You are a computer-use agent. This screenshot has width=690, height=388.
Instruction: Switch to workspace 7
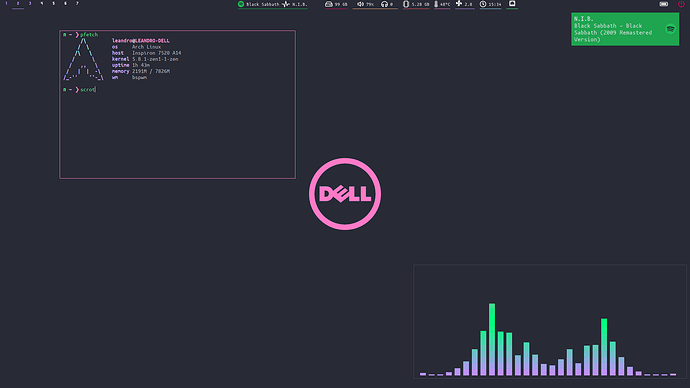(77, 4)
